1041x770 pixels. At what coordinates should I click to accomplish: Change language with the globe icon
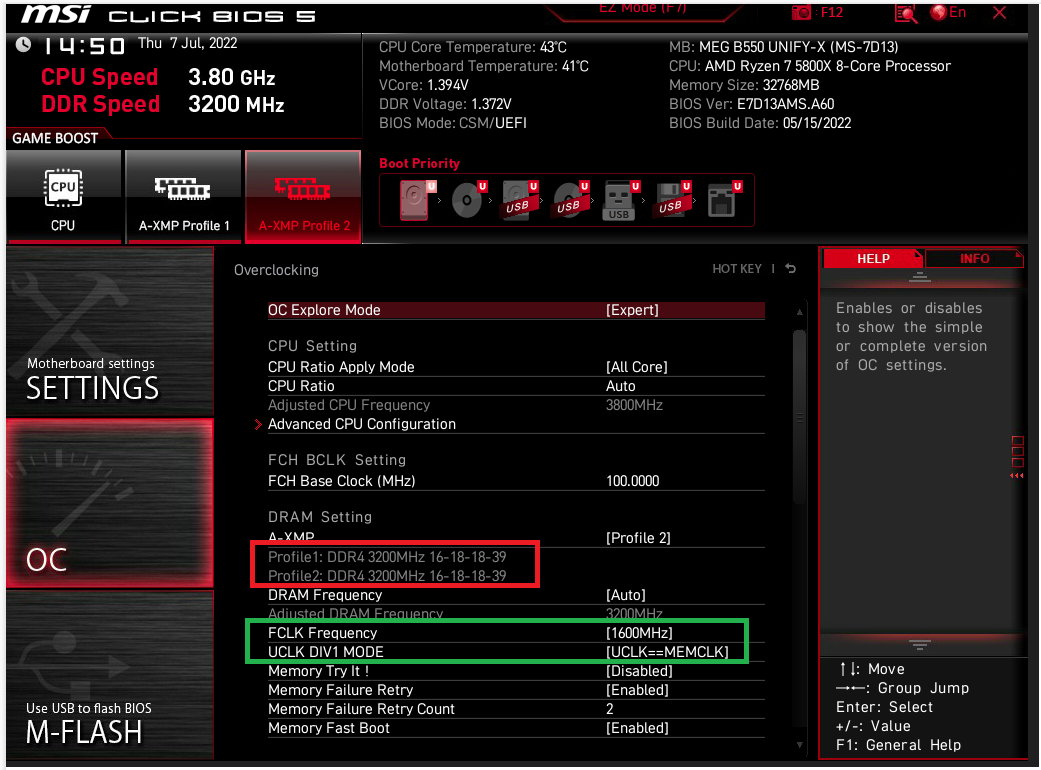[x=938, y=12]
